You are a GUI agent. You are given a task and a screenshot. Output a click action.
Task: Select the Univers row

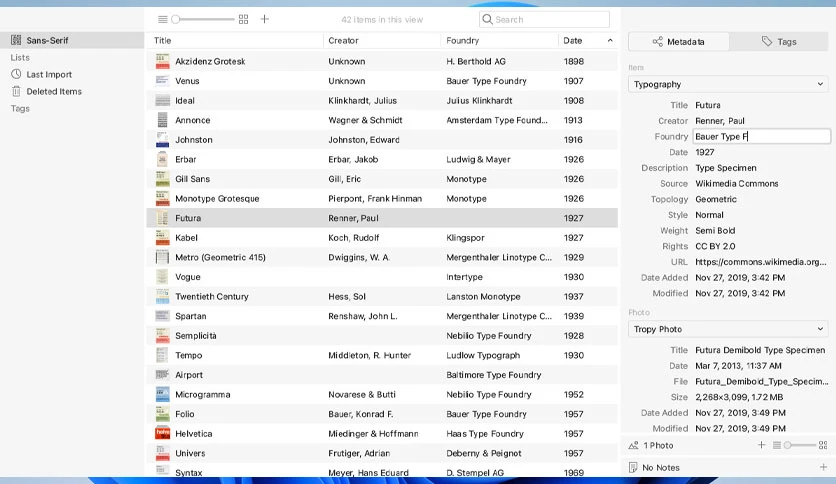(x=382, y=453)
